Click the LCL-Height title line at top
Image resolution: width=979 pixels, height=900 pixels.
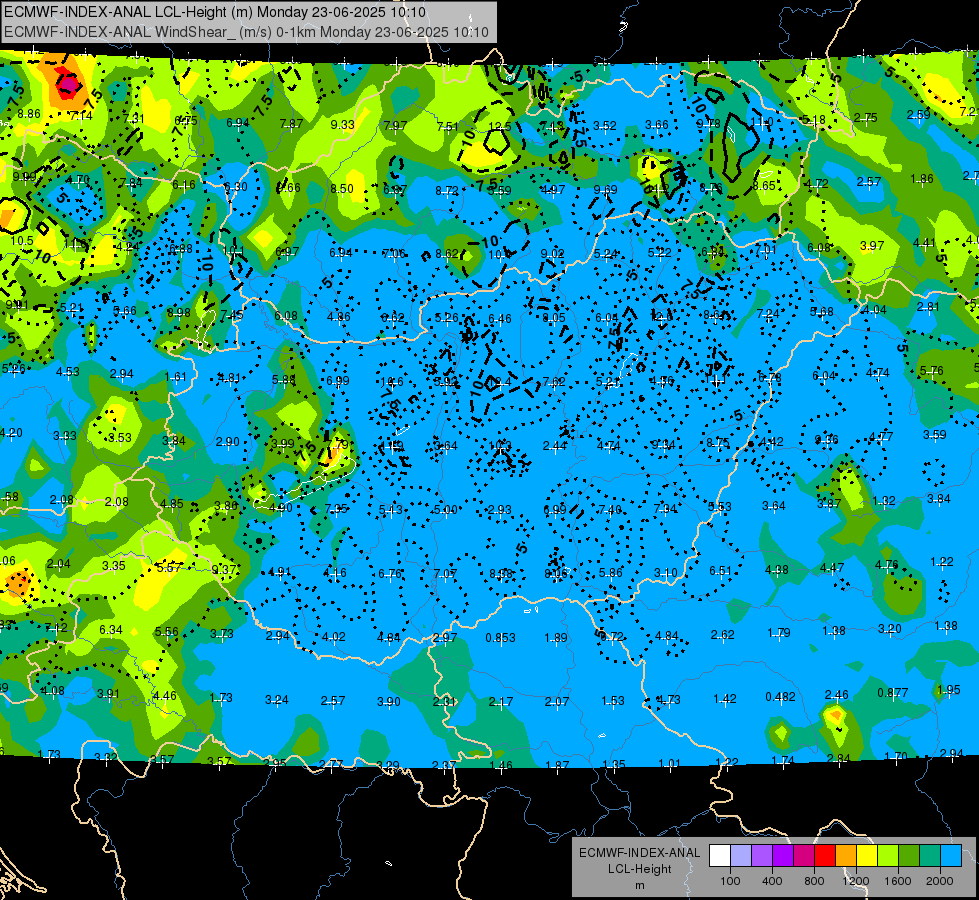[215, 12]
